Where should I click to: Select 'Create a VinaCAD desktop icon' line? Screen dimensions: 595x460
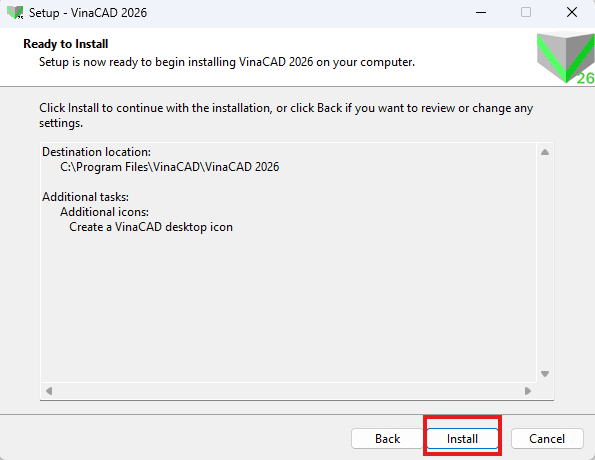tap(151, 227)
